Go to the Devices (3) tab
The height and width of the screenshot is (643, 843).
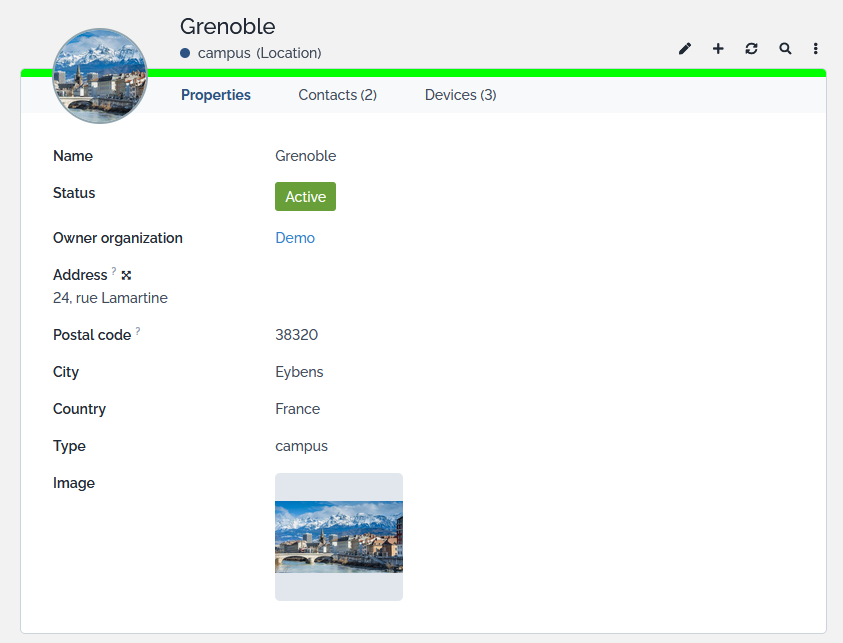pos(460,95)
